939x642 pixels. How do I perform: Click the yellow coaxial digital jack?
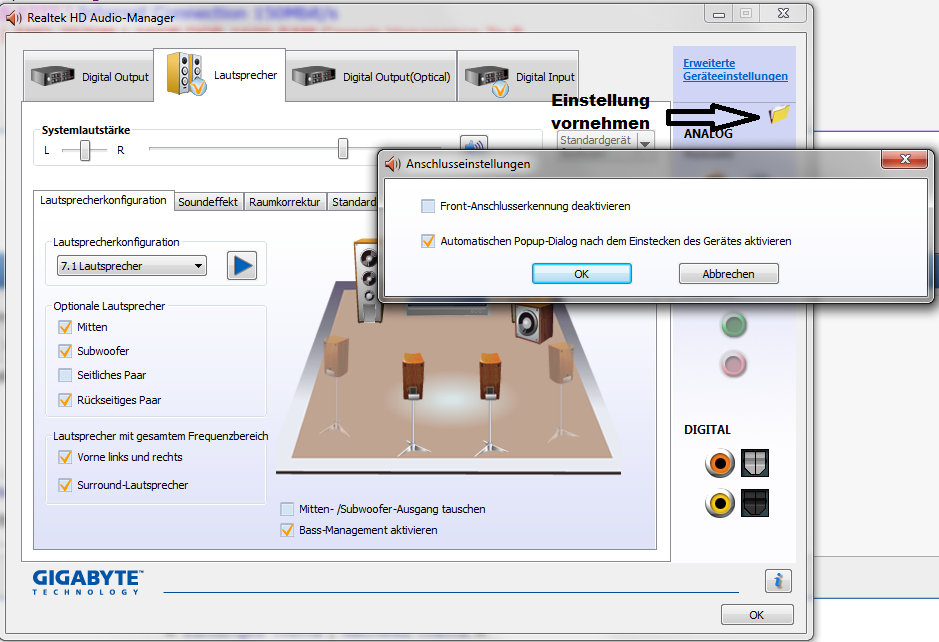(x=720, y=503)
